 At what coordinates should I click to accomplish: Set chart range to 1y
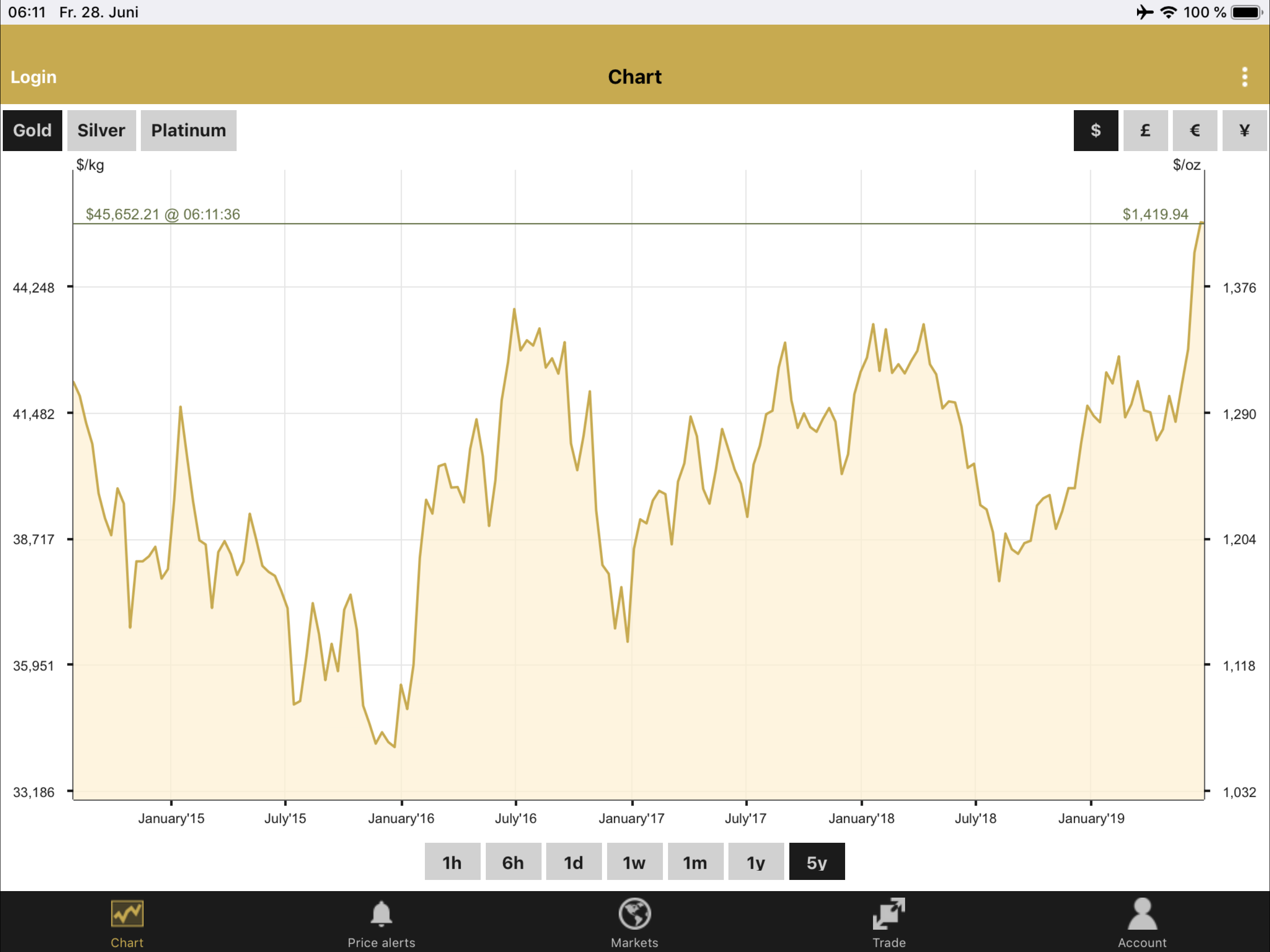(x=755, y=862)
